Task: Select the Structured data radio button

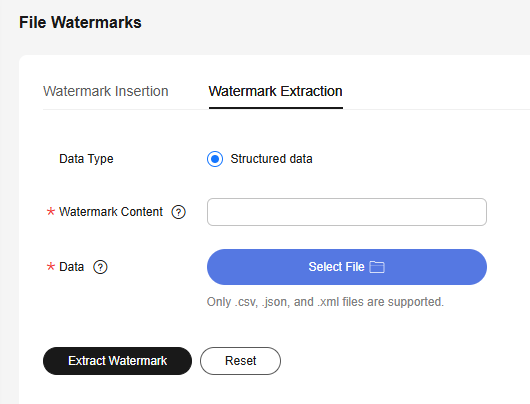Action: 215,159
